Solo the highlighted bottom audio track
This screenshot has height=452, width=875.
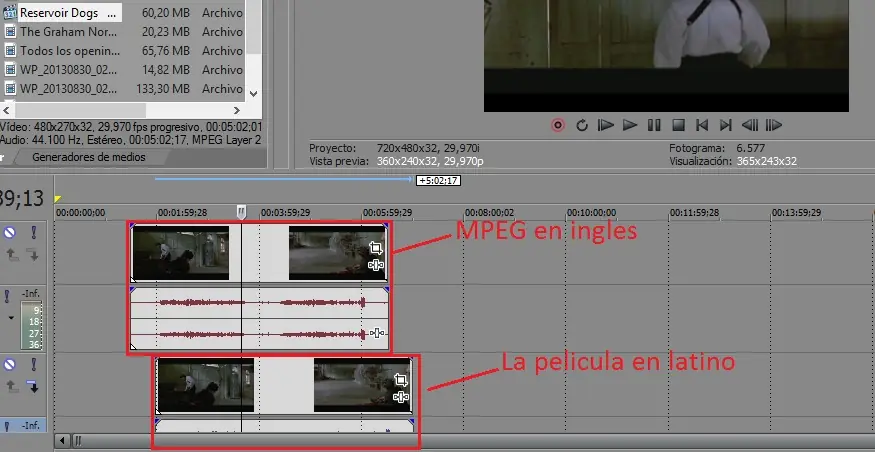7,426
